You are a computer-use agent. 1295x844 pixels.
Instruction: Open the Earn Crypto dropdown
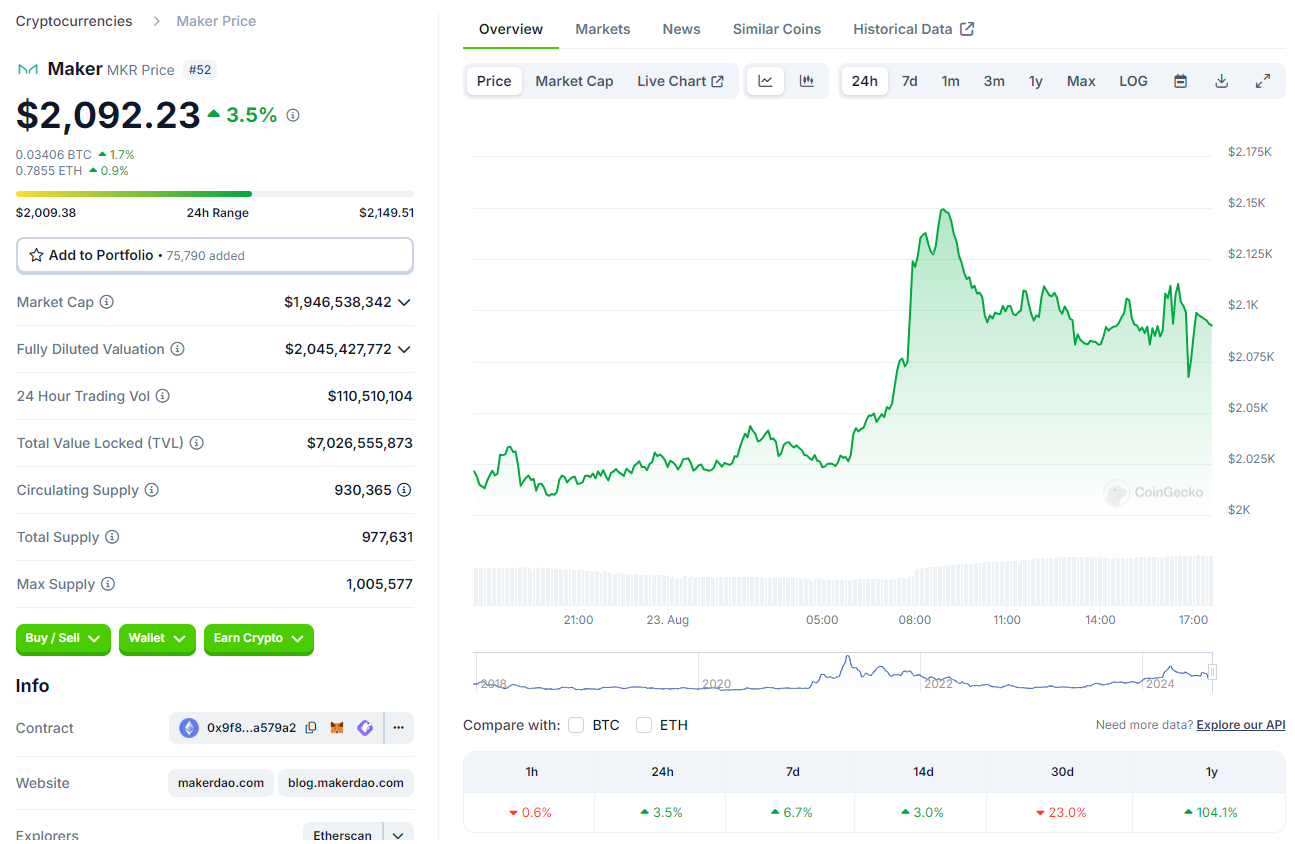tap(259, 638)
